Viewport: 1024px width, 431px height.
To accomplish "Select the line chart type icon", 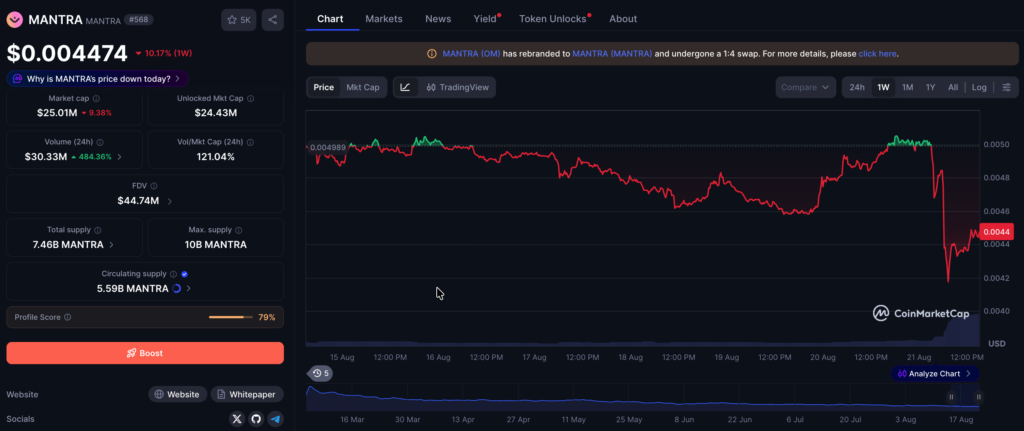I will (x=405, y=88).
